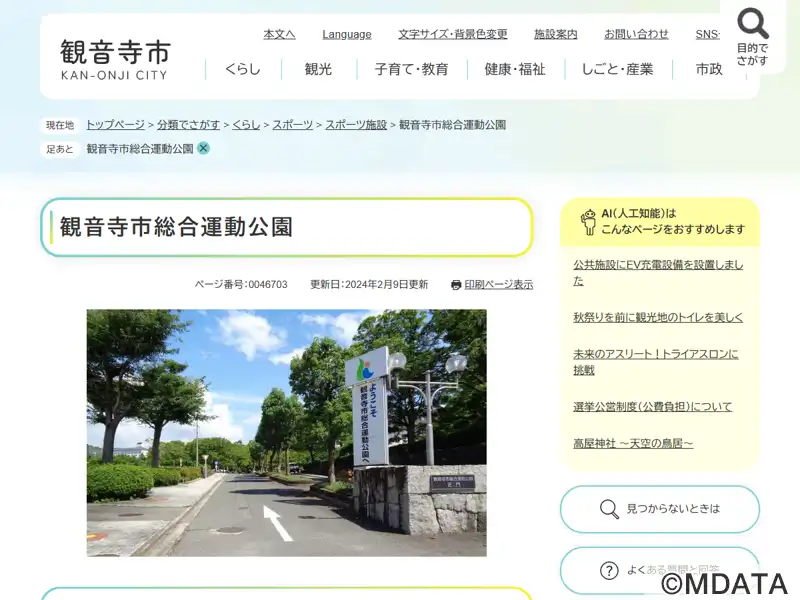This screenshot has height=600, width=800.
Task: Click the printer icon for 印刷ページ表示
Action: (456, 285)
